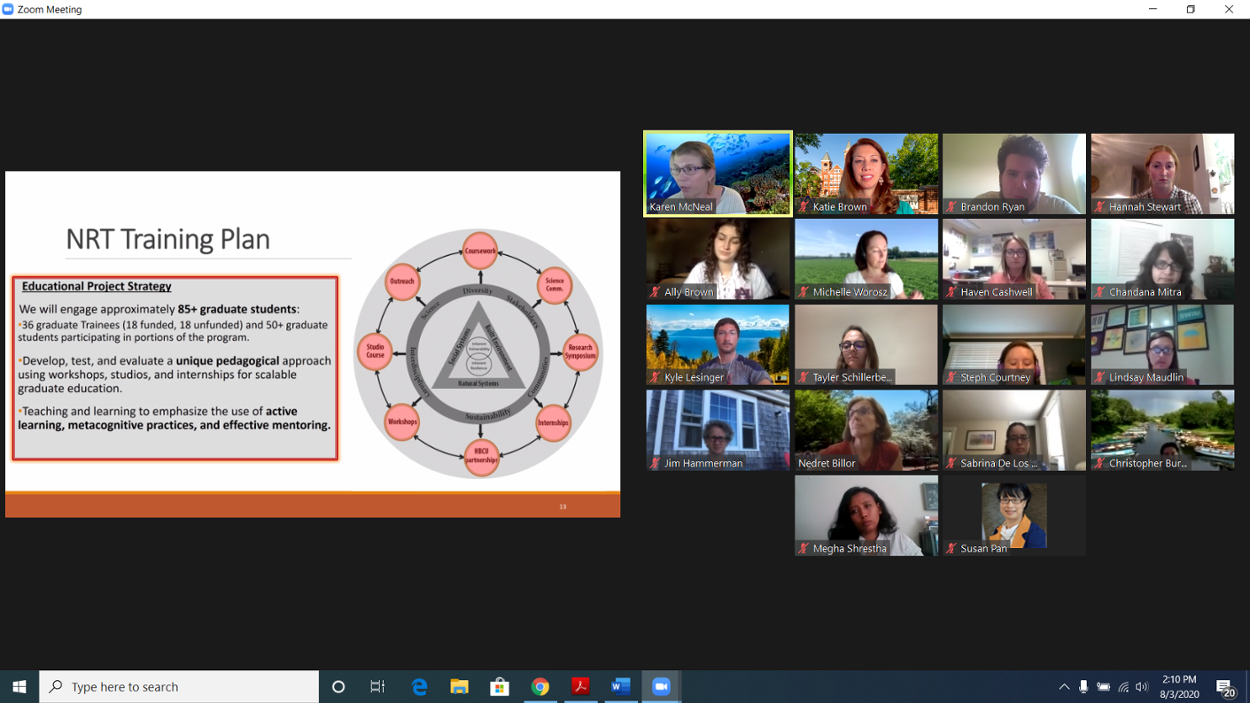1250x703 pixels.
Task: Expand the hidden system tray icons chevron
Action: pyautogui.click(x=1064, y=687)
